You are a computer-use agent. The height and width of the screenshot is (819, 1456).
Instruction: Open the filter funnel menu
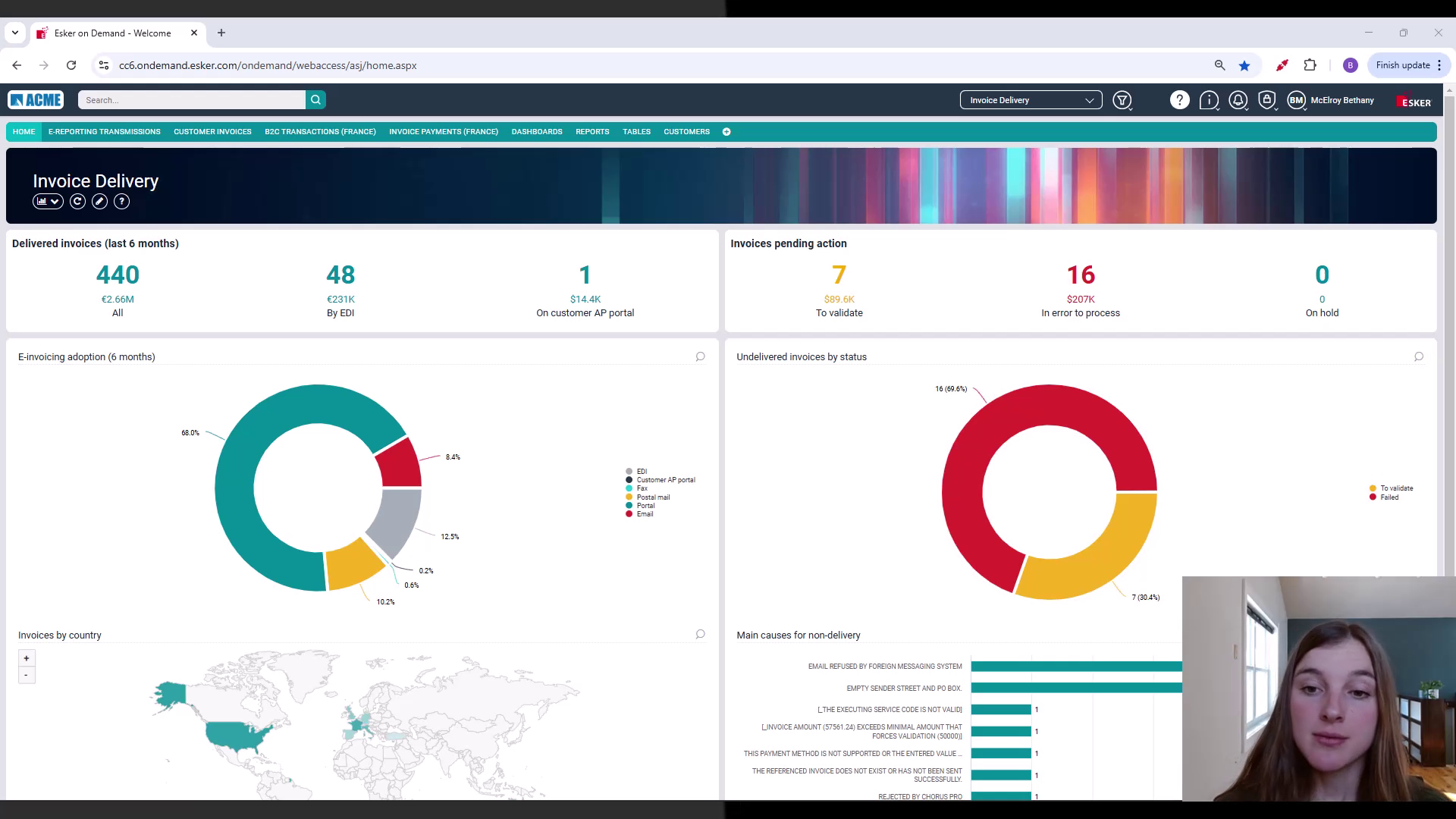(1122, 100)
